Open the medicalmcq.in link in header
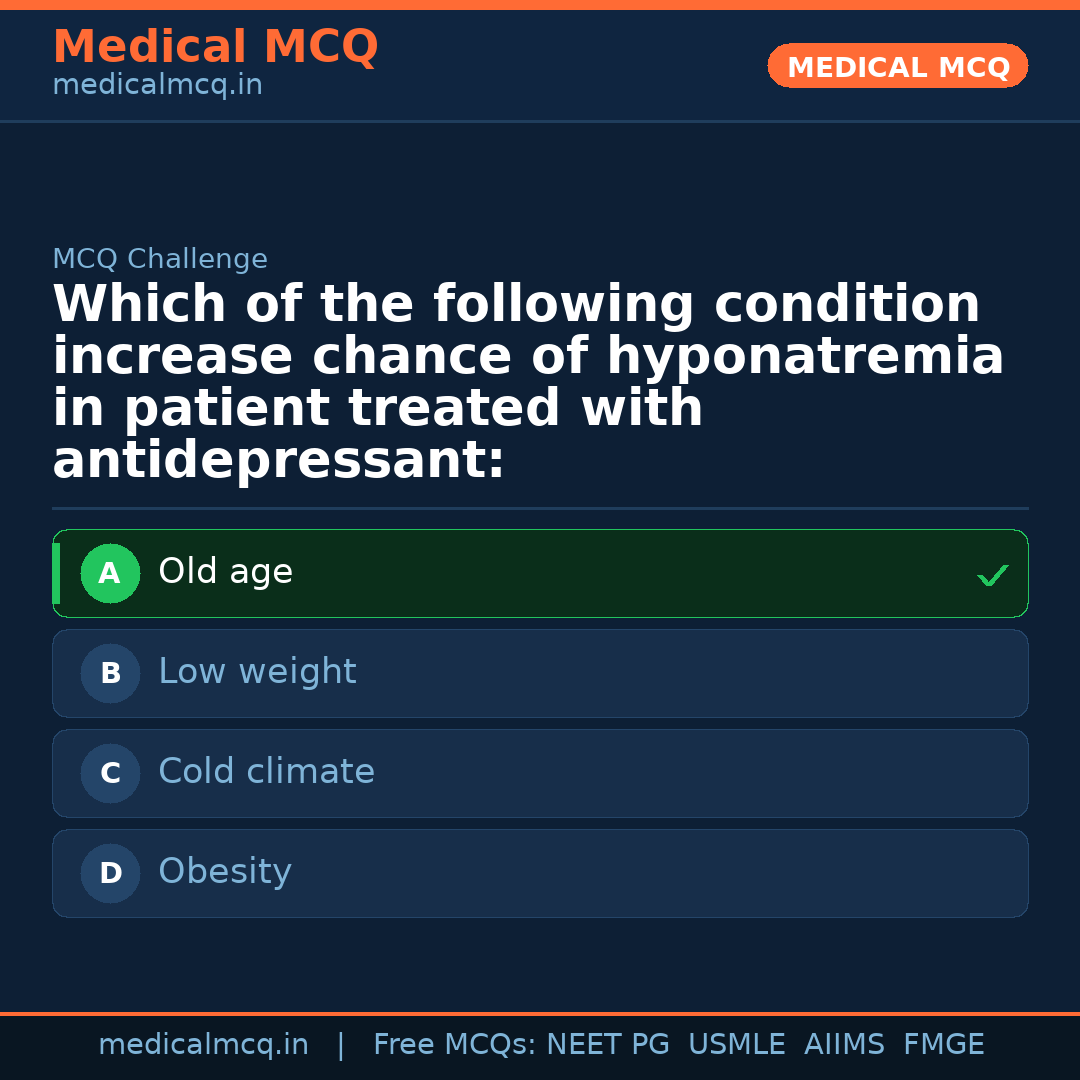This screenshot has height=1080, width=1080. [x=157, y=85]
